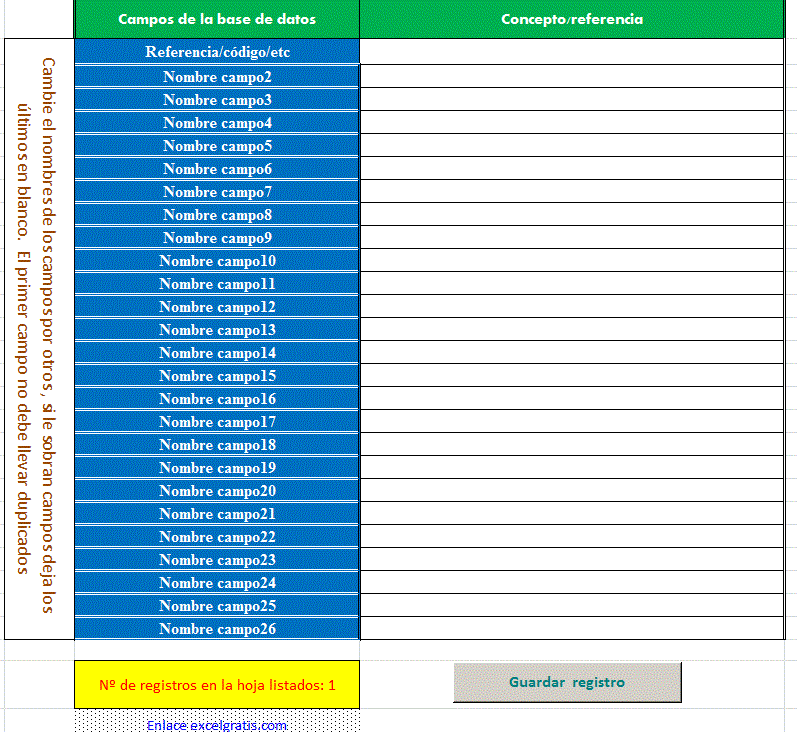Click the input cell beside Nombre campo6
This screenshot has width=797, height=732.
[572, 168]
